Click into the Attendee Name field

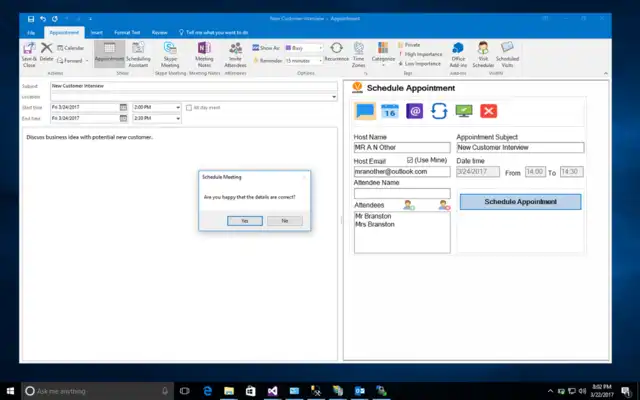[402, 193]
